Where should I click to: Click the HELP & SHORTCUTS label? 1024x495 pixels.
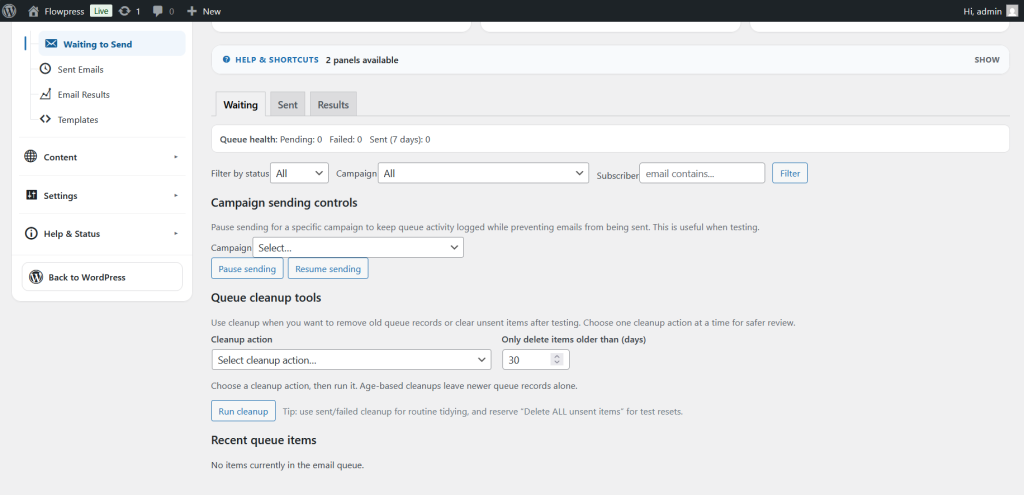point(277,59)
